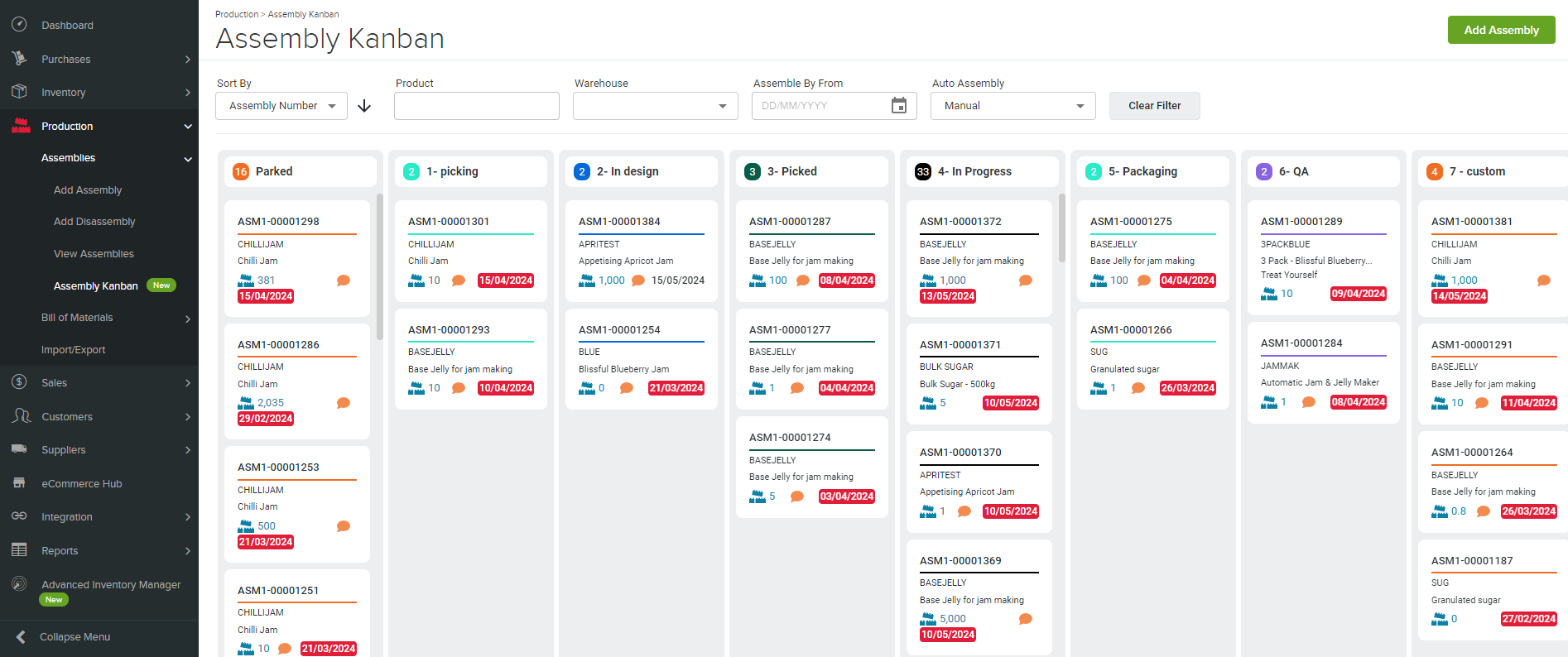Expand the Purchases menu chevron
The height and width of the screenshot is (657, 1568).
[x=188, y=60]
